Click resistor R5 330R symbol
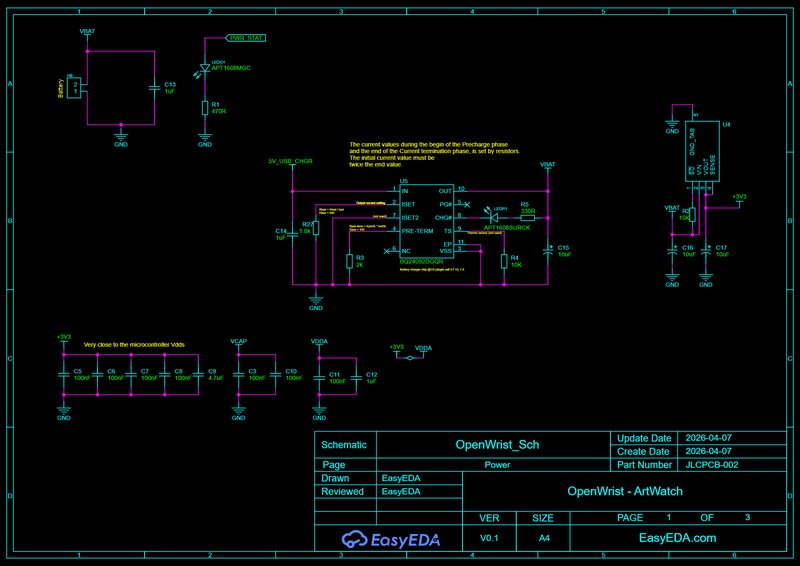This screenshot has width=800, height=566. click(528, 217)
